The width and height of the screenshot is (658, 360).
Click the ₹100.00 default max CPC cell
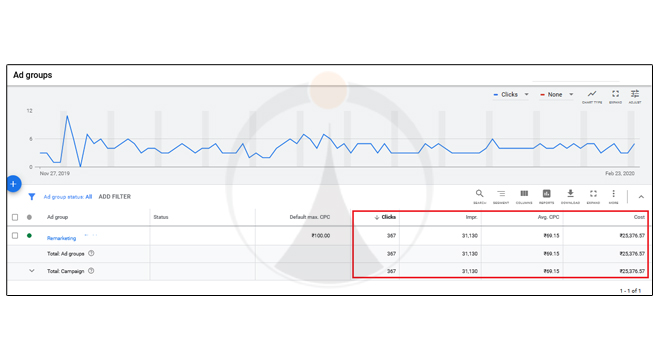coord(321,236)
